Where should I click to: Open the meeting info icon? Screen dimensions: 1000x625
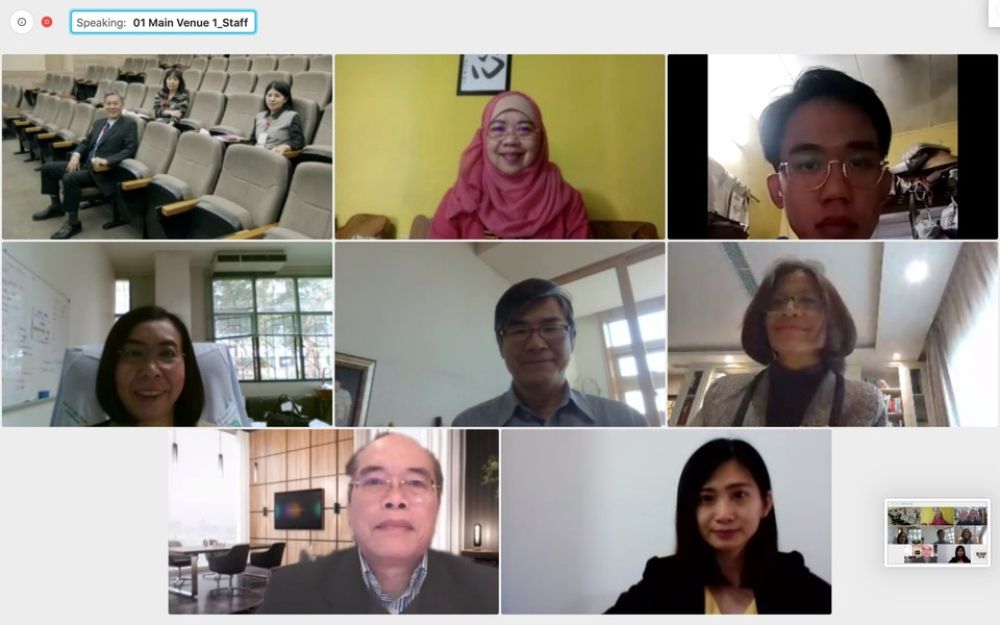click(22, 22)
